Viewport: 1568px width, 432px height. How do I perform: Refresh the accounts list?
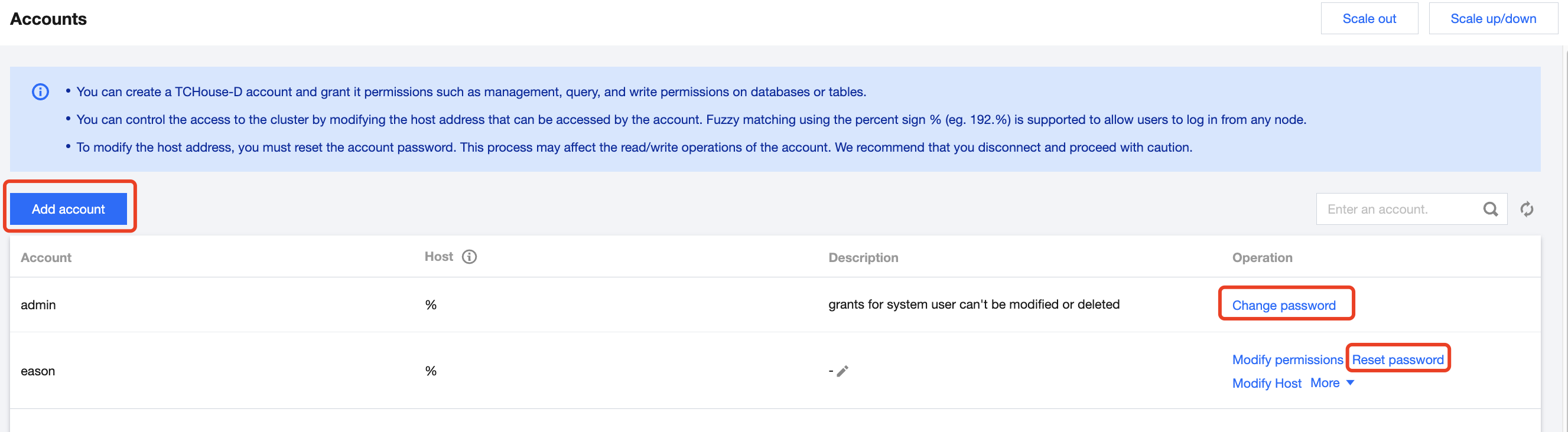[1527, 210]
